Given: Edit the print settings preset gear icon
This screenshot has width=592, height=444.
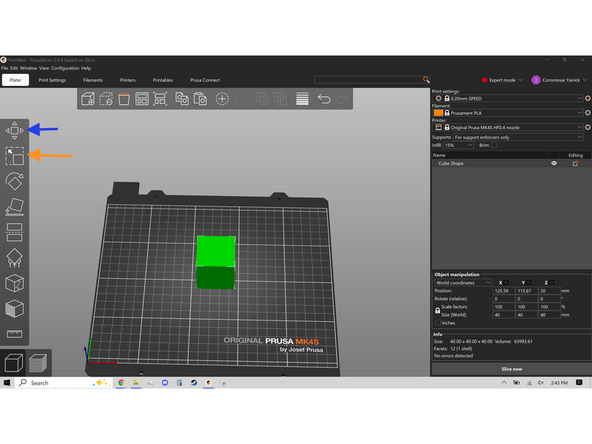Looking at the screenshot, I should tap(588, 98).
